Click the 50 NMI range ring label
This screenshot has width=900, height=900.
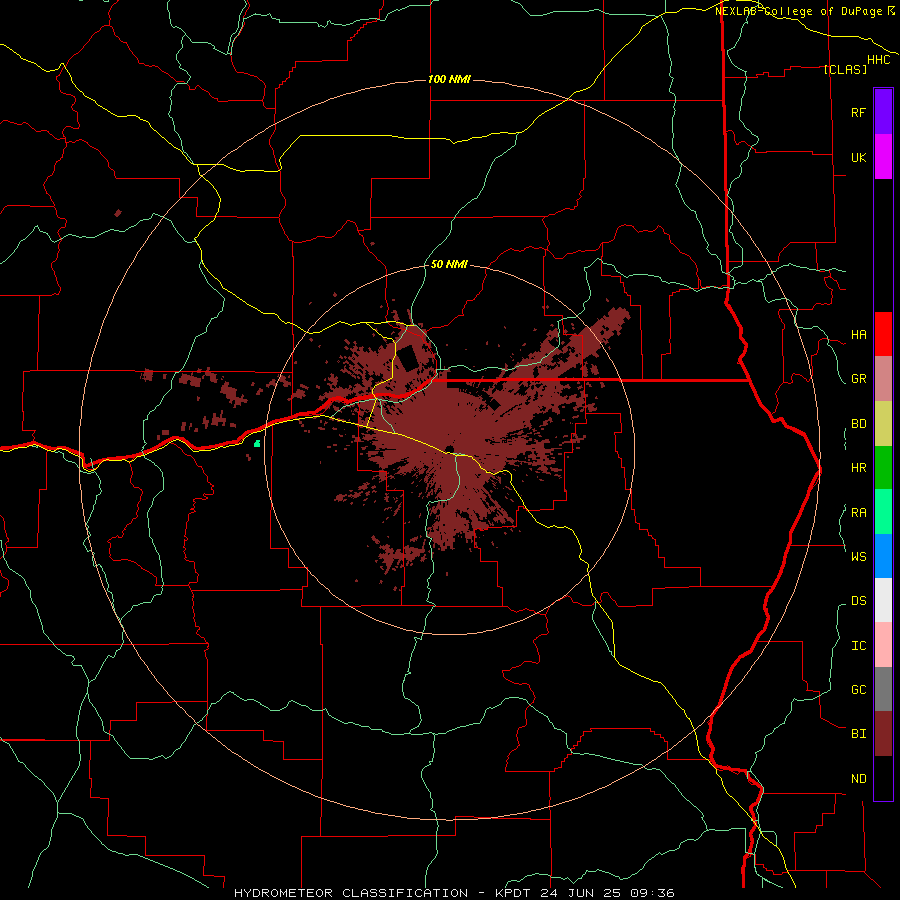449,265
